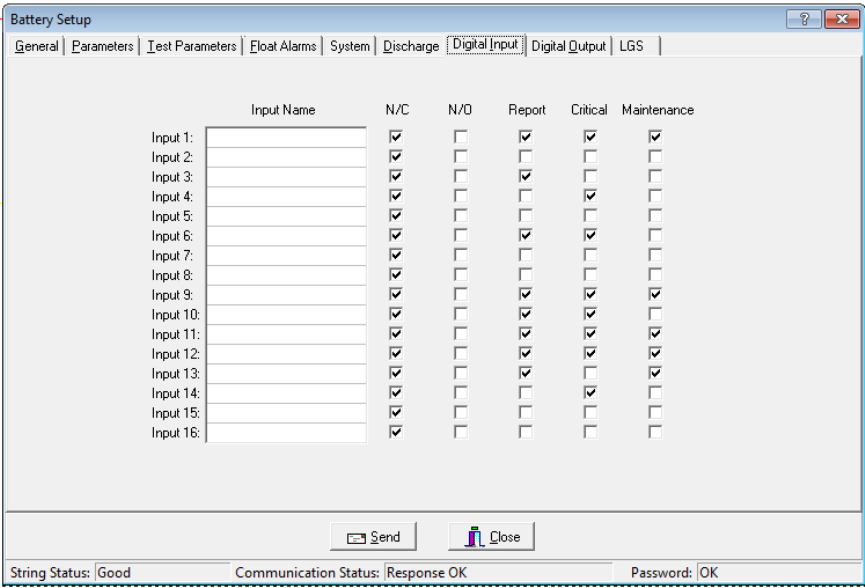Focus the Input 5 name field
The width and height of the screenshot is (865, 588).
click(x=286, y=216)
